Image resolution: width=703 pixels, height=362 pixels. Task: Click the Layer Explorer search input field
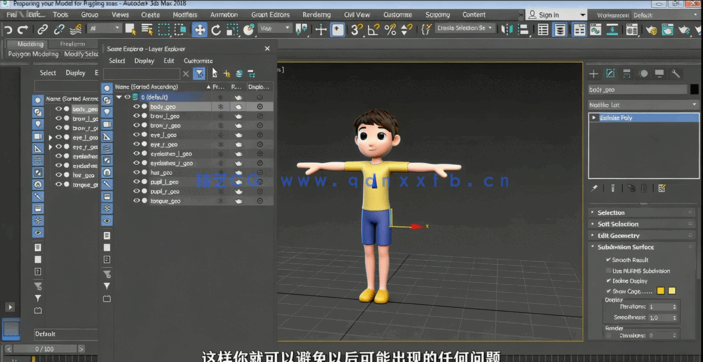pyautogui.click(x=141, y=74)
